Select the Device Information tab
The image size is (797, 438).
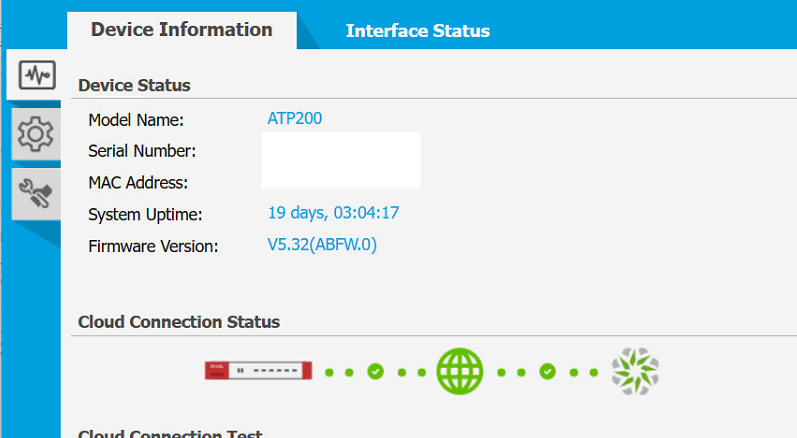pyautogui.click(x=181, y=30)
